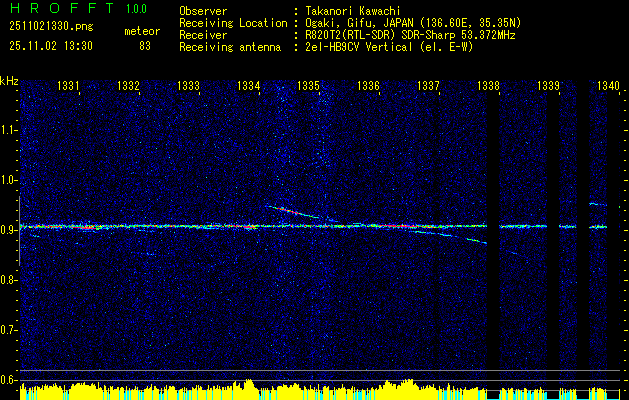The image size is (629, 400).
Task: Click the antenna text 2el-HB9CV Vertical
Action: coord(359,47)
